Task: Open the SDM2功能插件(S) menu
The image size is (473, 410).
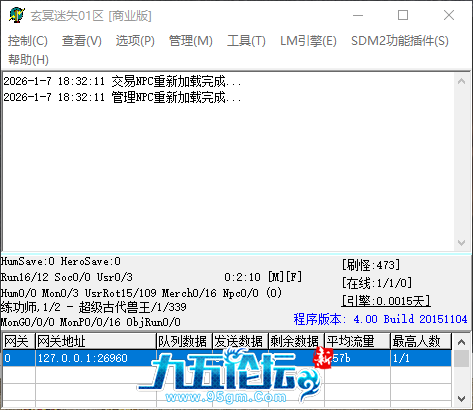Action: tap(400, 41)
